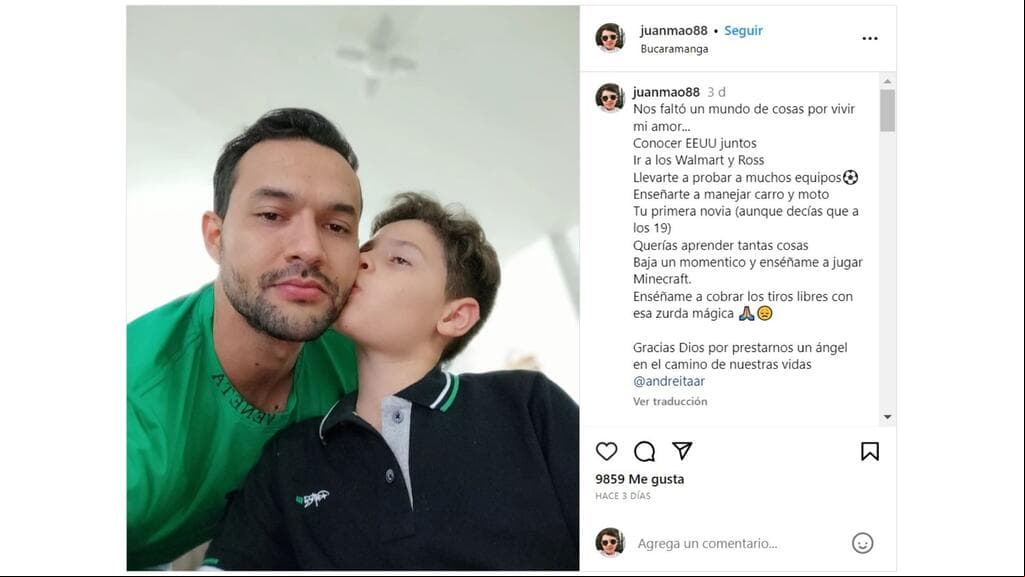This screenshot has width=1025, height=577.
Task: Open juanmao88 profile picture in header
Action: [x=610, y=37]
